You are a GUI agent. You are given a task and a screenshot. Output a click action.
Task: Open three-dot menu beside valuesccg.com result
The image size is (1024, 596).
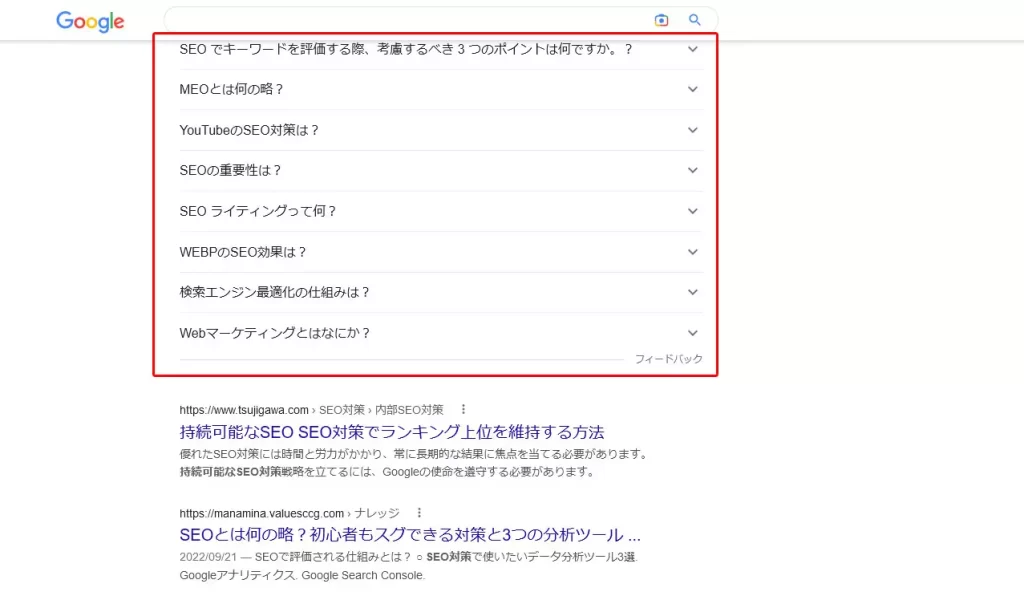click(420, 512)
